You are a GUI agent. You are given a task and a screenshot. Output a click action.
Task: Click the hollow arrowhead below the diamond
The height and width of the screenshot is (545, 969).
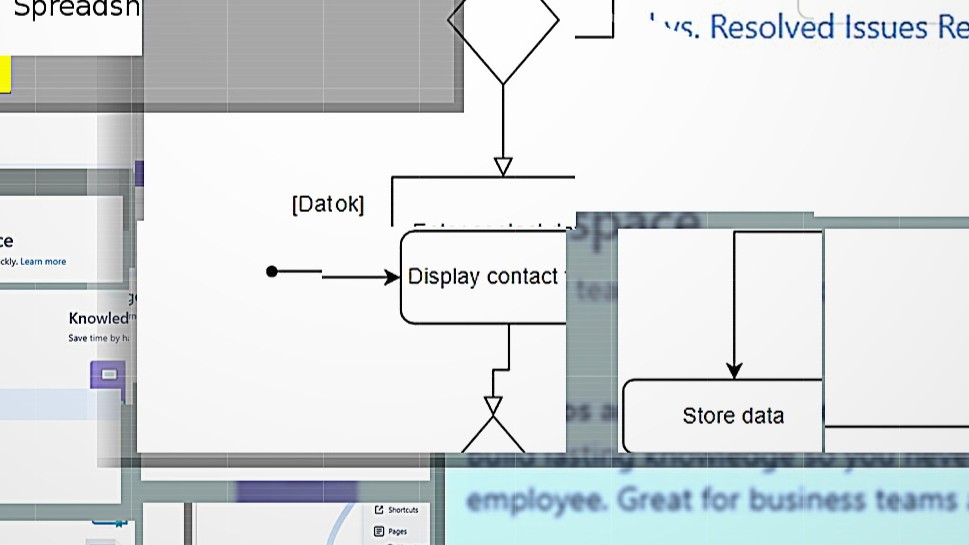point(503,166)
